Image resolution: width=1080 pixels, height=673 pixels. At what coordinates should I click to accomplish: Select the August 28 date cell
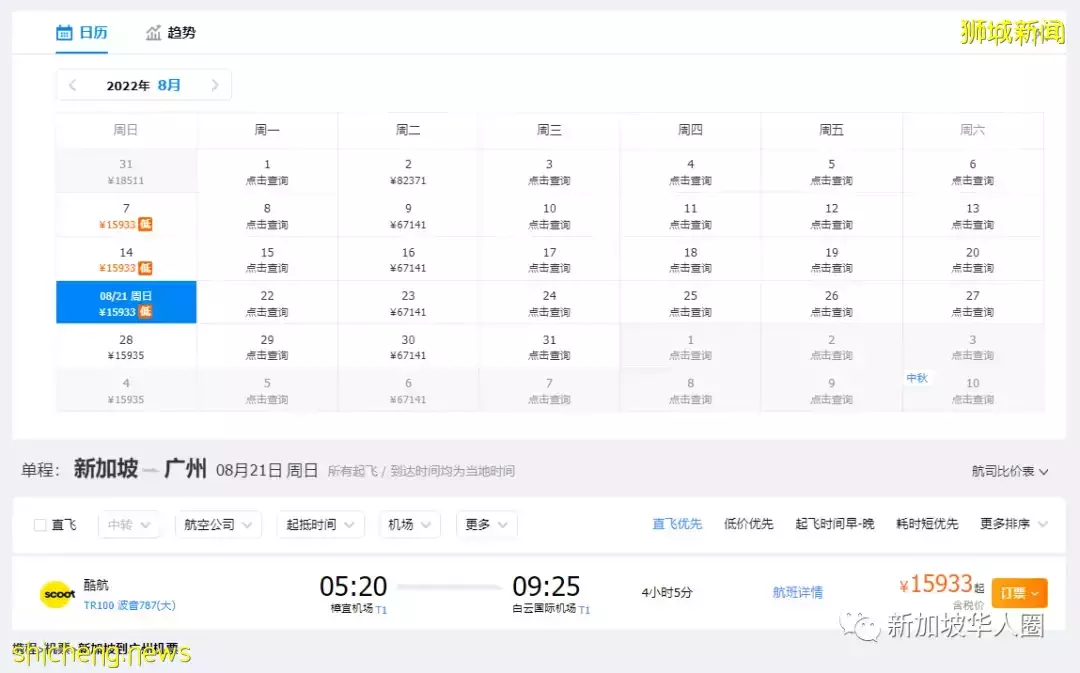[x=126, y=345]
